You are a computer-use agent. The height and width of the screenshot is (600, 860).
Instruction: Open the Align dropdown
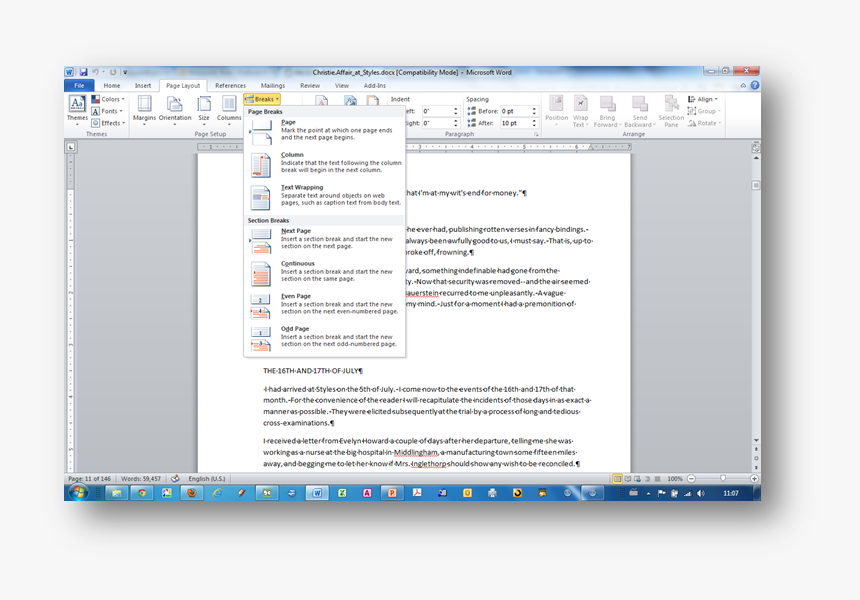coord(703,99)
